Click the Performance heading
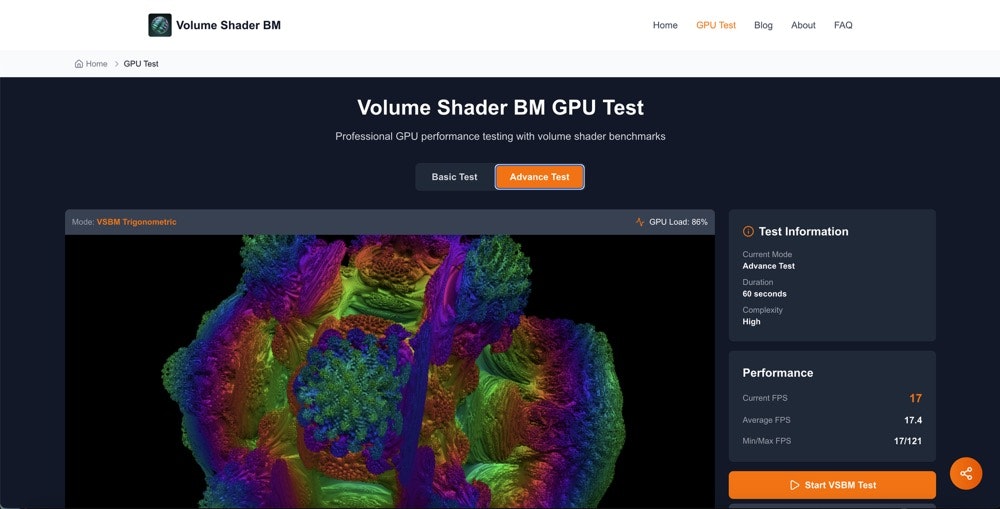The width and height of the screenshot is (1000, 509). click(777, 373)
